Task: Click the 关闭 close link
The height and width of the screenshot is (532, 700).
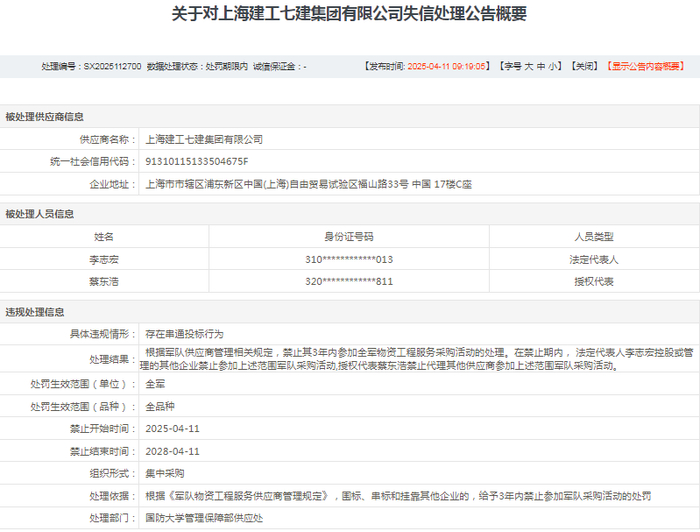Action: pos(583,66)
